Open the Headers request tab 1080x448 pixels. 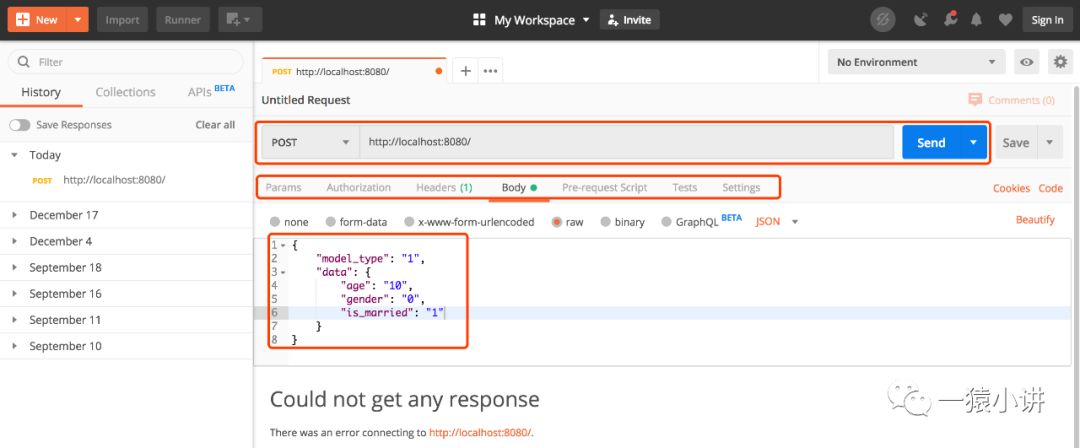(x=443, y=187)
